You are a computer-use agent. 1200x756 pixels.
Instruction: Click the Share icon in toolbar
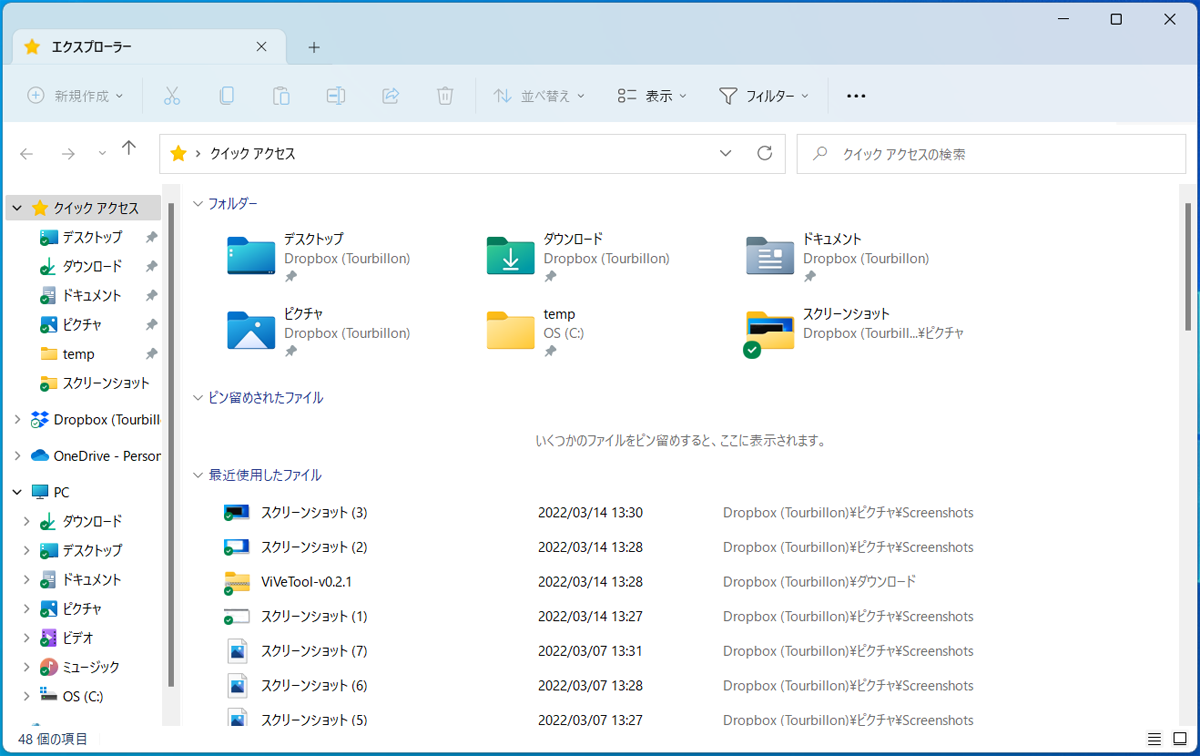point(391,96)
